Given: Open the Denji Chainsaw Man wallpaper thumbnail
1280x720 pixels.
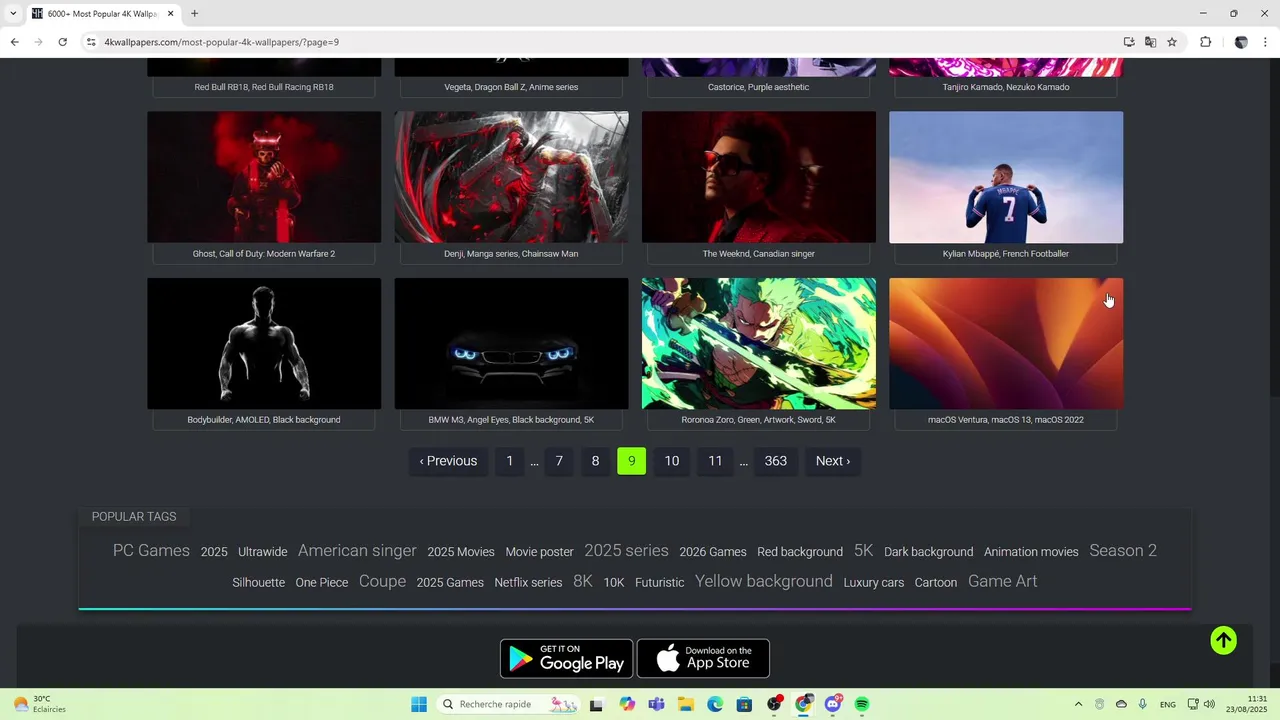Looking at the screenshot, I should point(511,177).
